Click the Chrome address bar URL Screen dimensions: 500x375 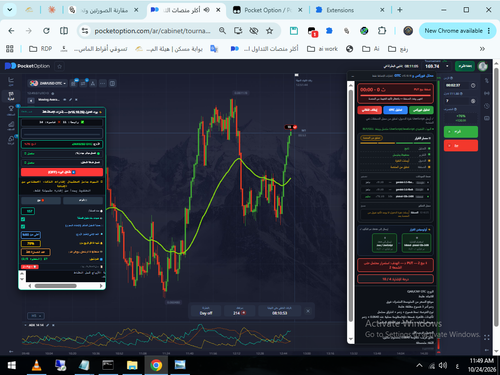152,31
